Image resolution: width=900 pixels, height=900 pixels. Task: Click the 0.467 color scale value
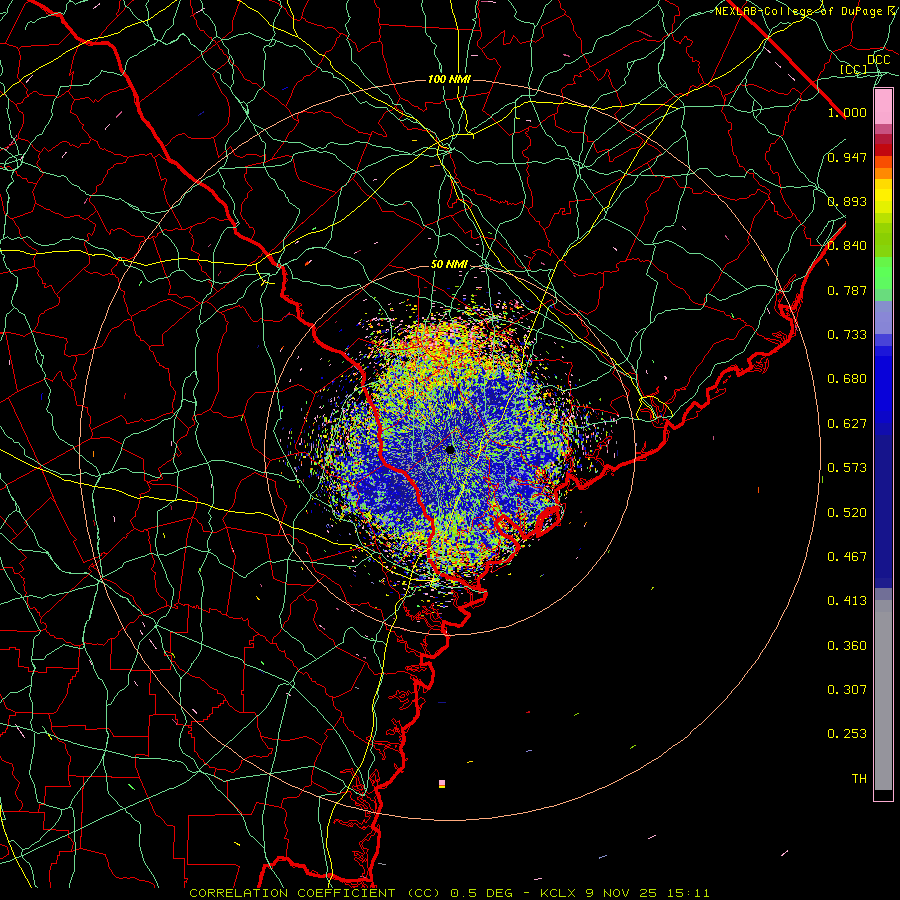pos(847,557)
